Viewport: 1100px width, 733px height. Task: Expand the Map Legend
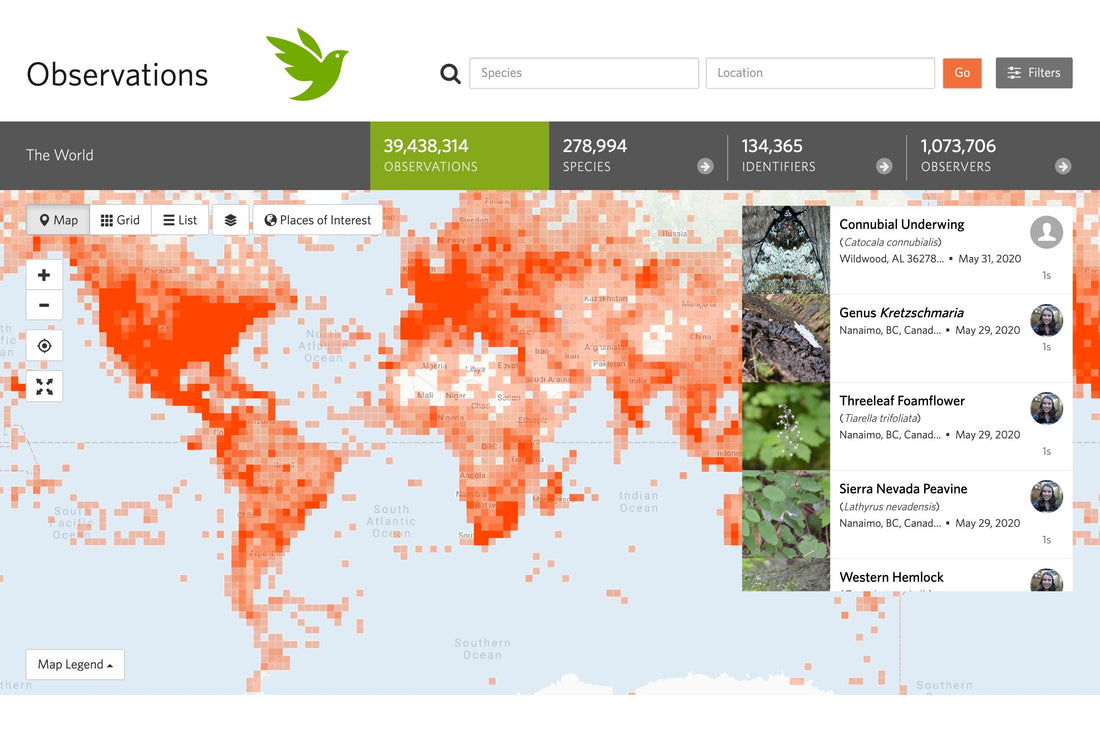[x=75, y=665]
